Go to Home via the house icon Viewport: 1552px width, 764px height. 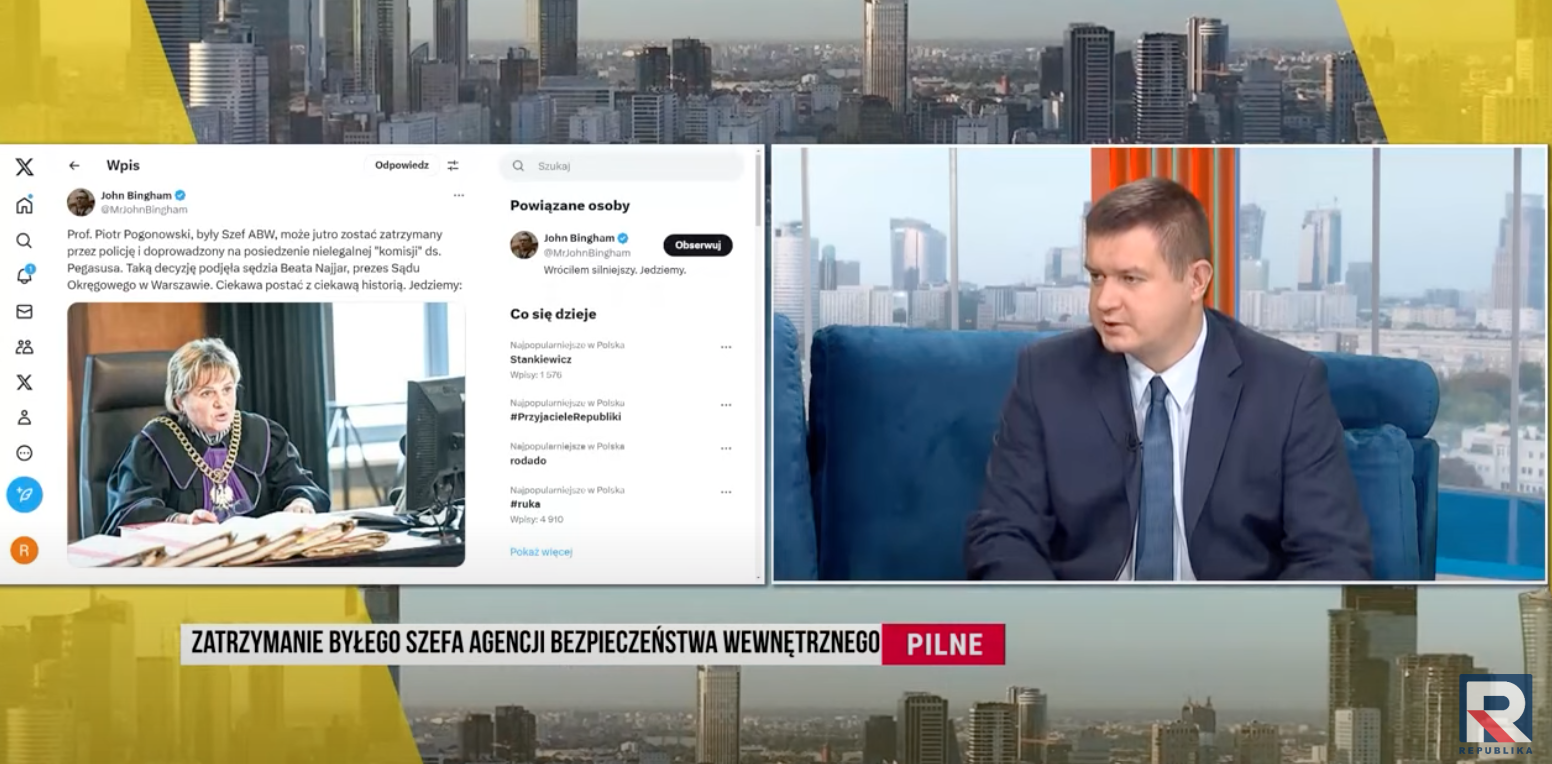pos(24,205)
